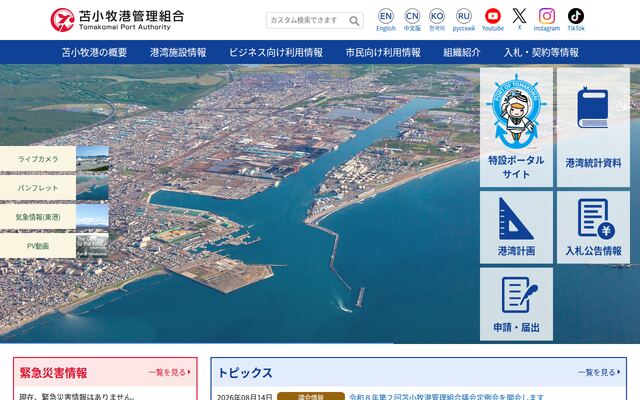Open the 港湾施設情報 menu

pyautogui.click(x=178, y=52)
